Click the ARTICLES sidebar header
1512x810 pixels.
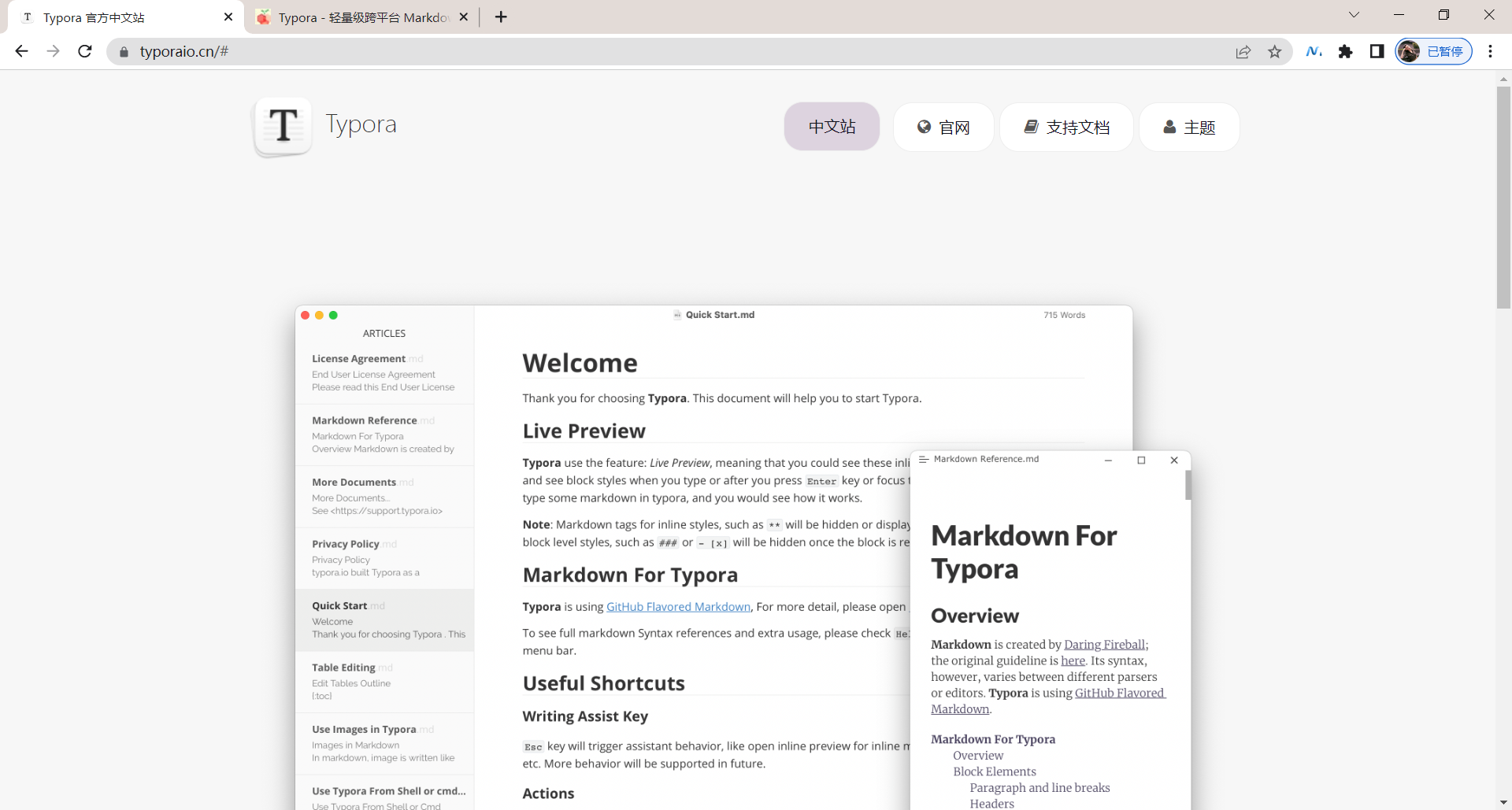coord(384,334)
